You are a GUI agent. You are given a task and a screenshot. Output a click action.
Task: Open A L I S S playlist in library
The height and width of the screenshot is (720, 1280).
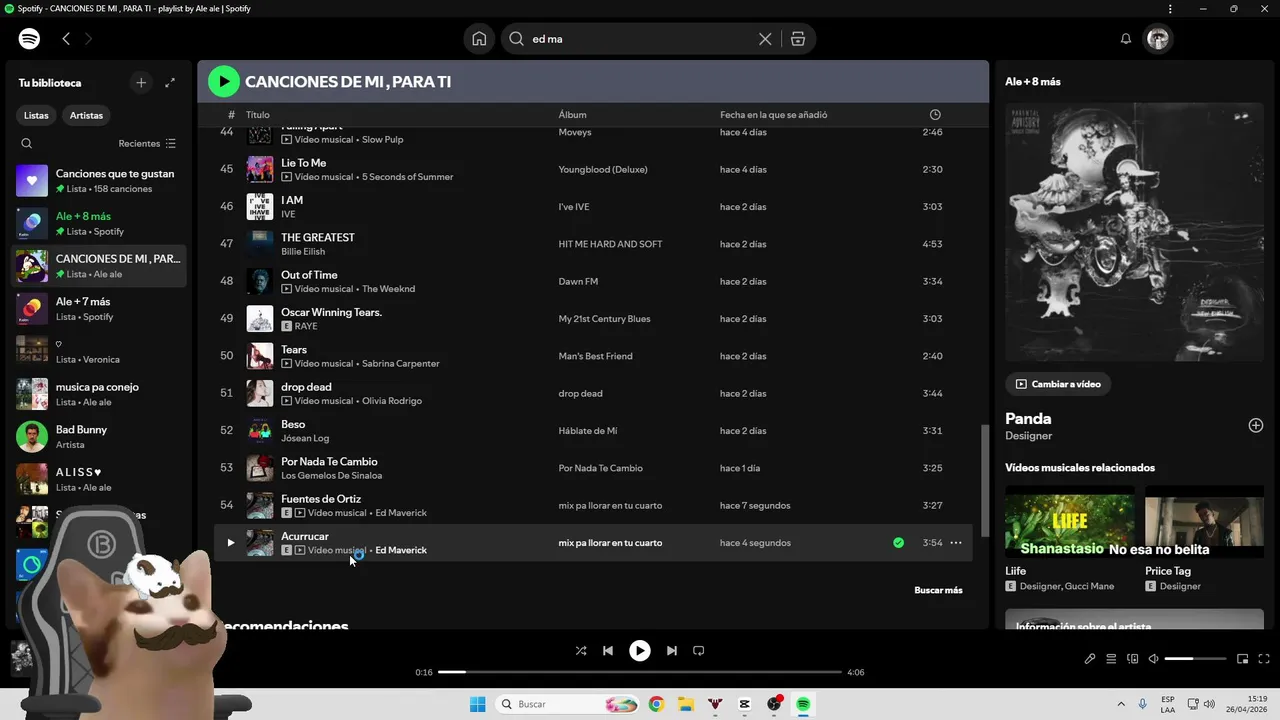pyautogui.click(x=98, y=479)
